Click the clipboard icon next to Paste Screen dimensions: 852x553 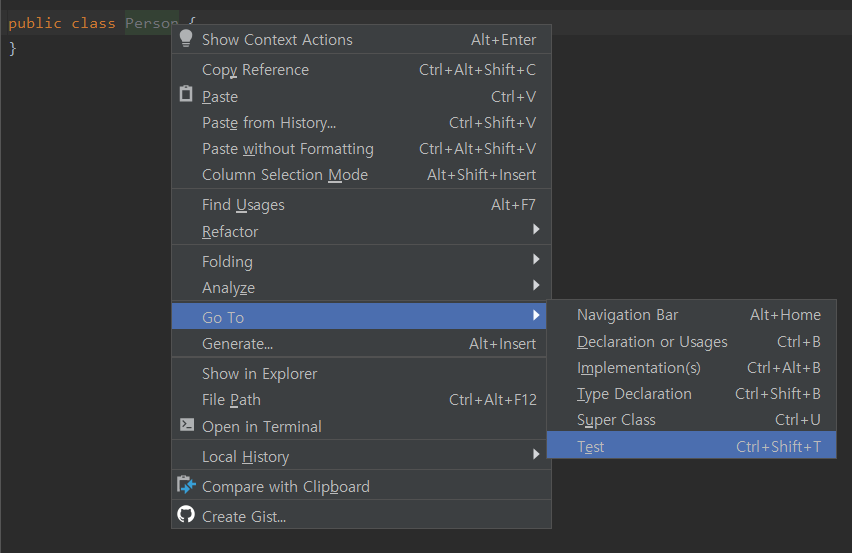[x=186, y=94]
